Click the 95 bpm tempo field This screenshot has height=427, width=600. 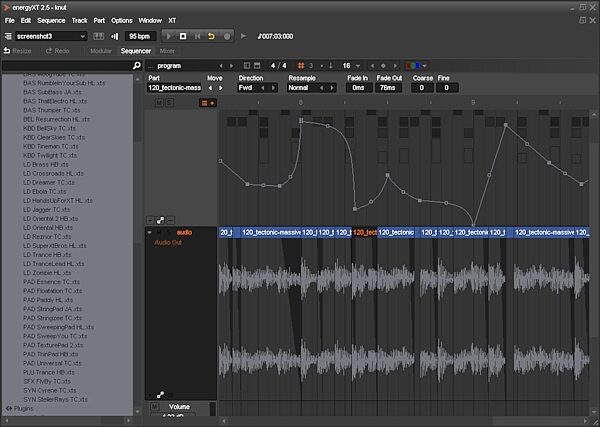coord(140,36)
